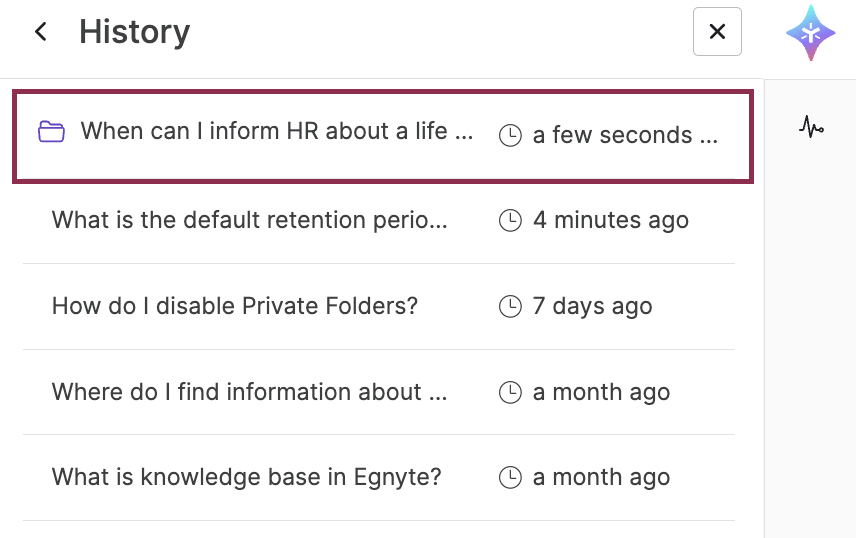Click the activity pulse icon in the sidebar

[811, 127]
